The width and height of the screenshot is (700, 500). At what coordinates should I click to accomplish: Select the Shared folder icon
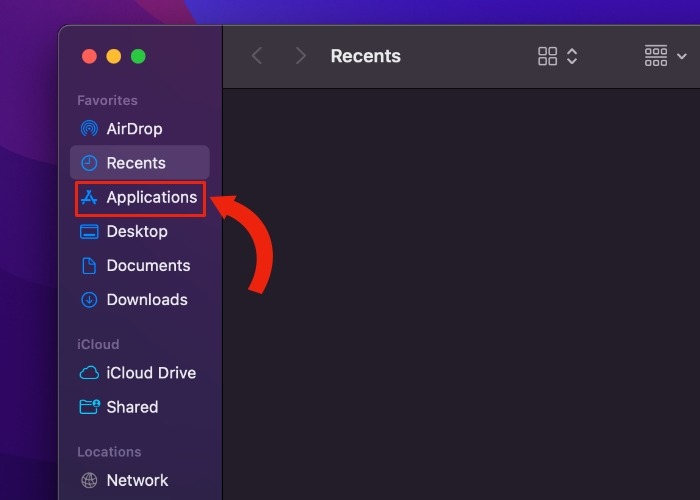tap(89, 407)
